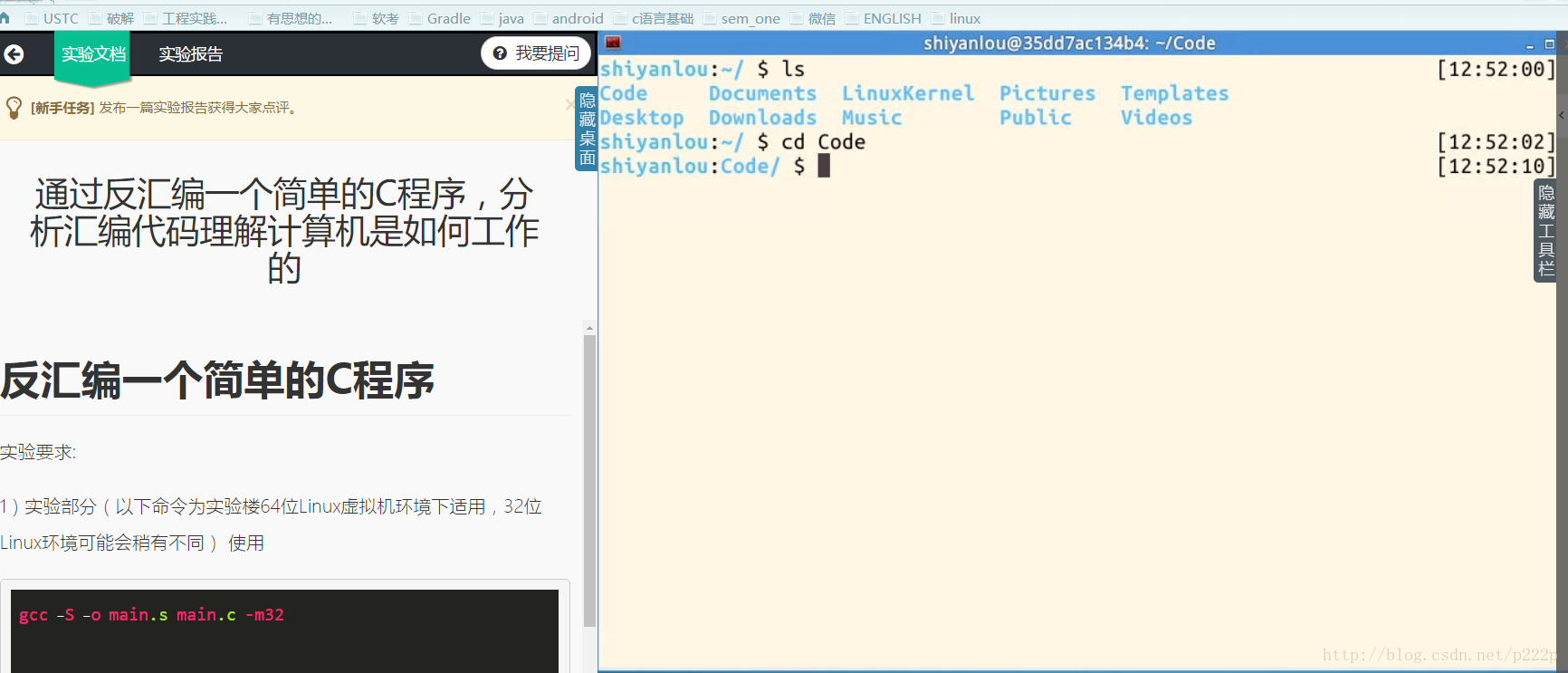Click the 'cd Code' command text
The height and width of the screenshot is (673, 1568).
(823, 142)
